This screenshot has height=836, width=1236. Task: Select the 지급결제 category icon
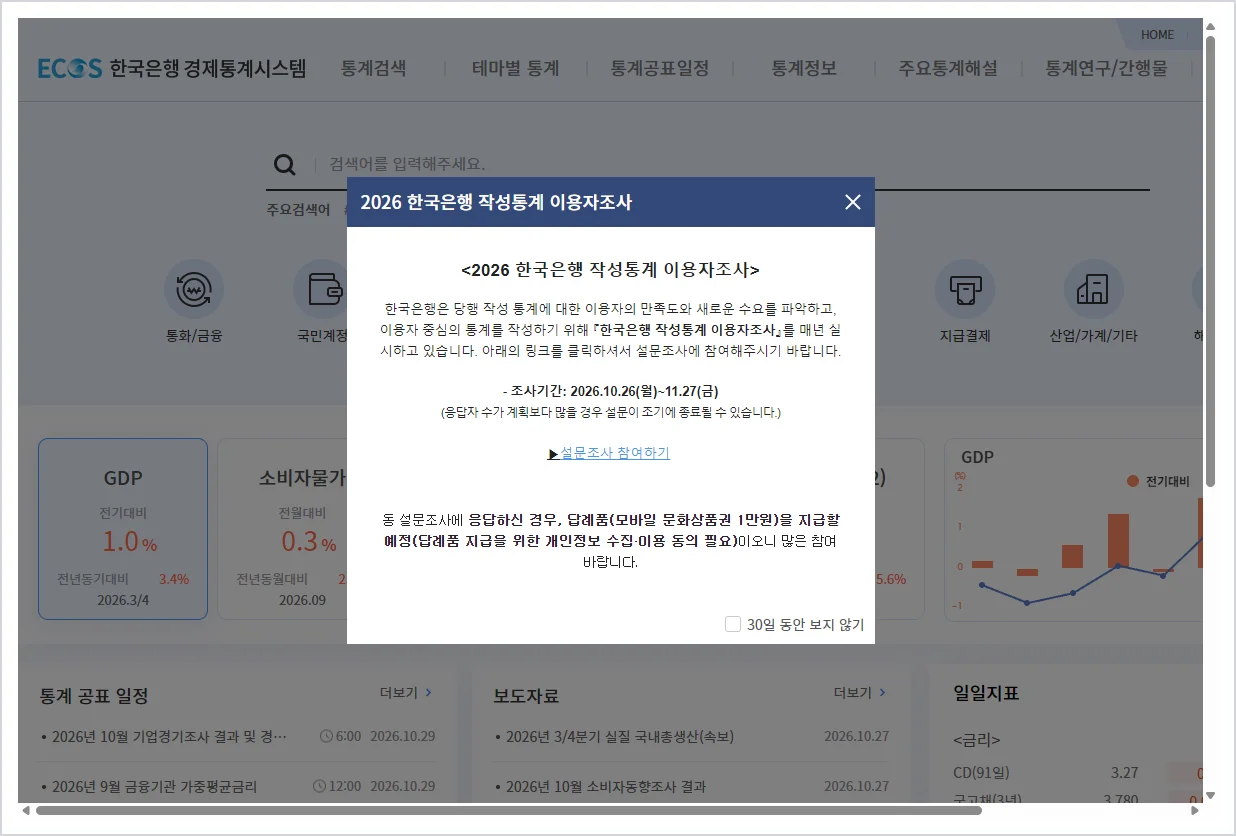(x=965, y=290)
